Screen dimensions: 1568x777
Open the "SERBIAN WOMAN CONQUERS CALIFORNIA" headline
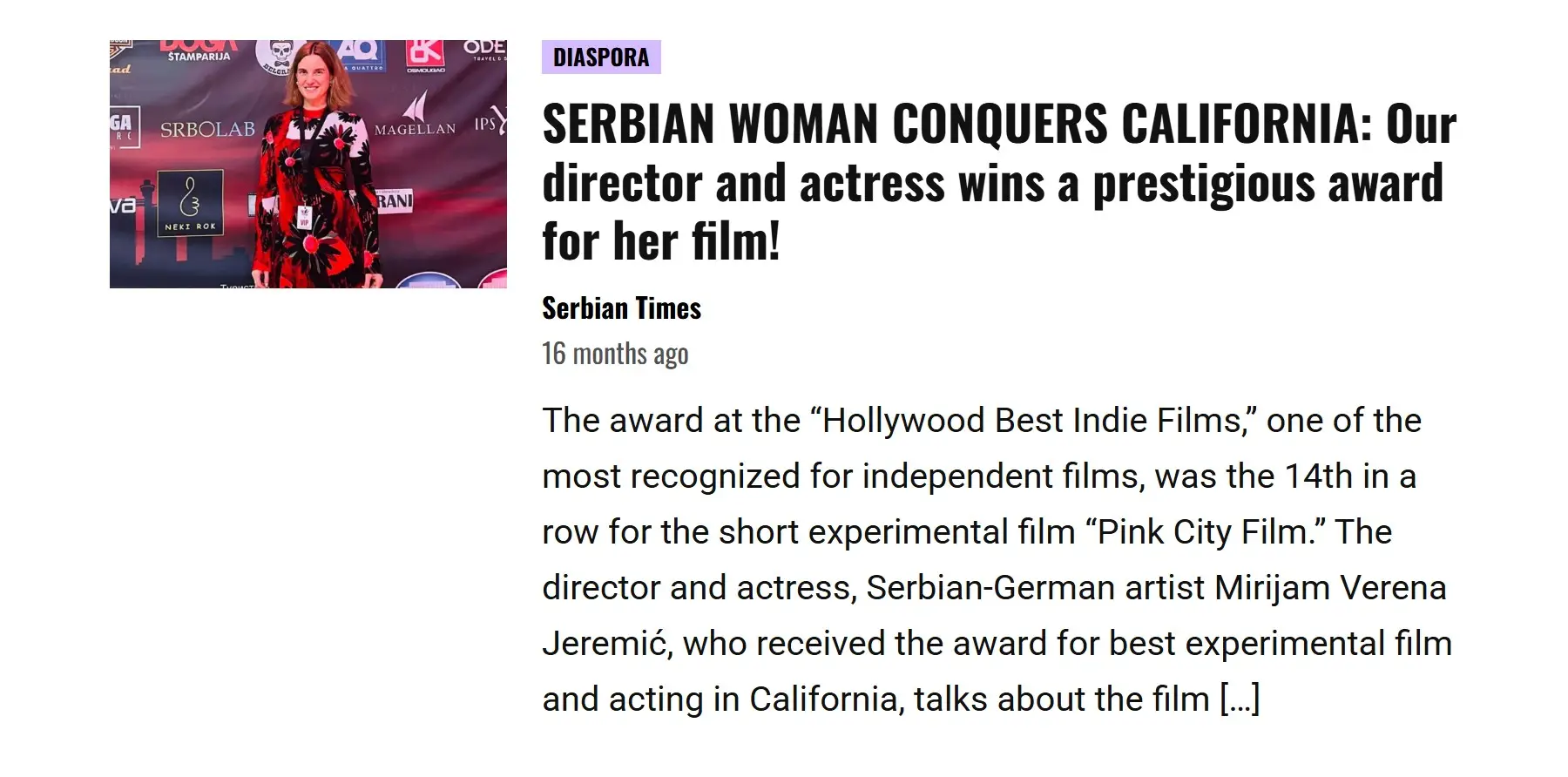997,182
